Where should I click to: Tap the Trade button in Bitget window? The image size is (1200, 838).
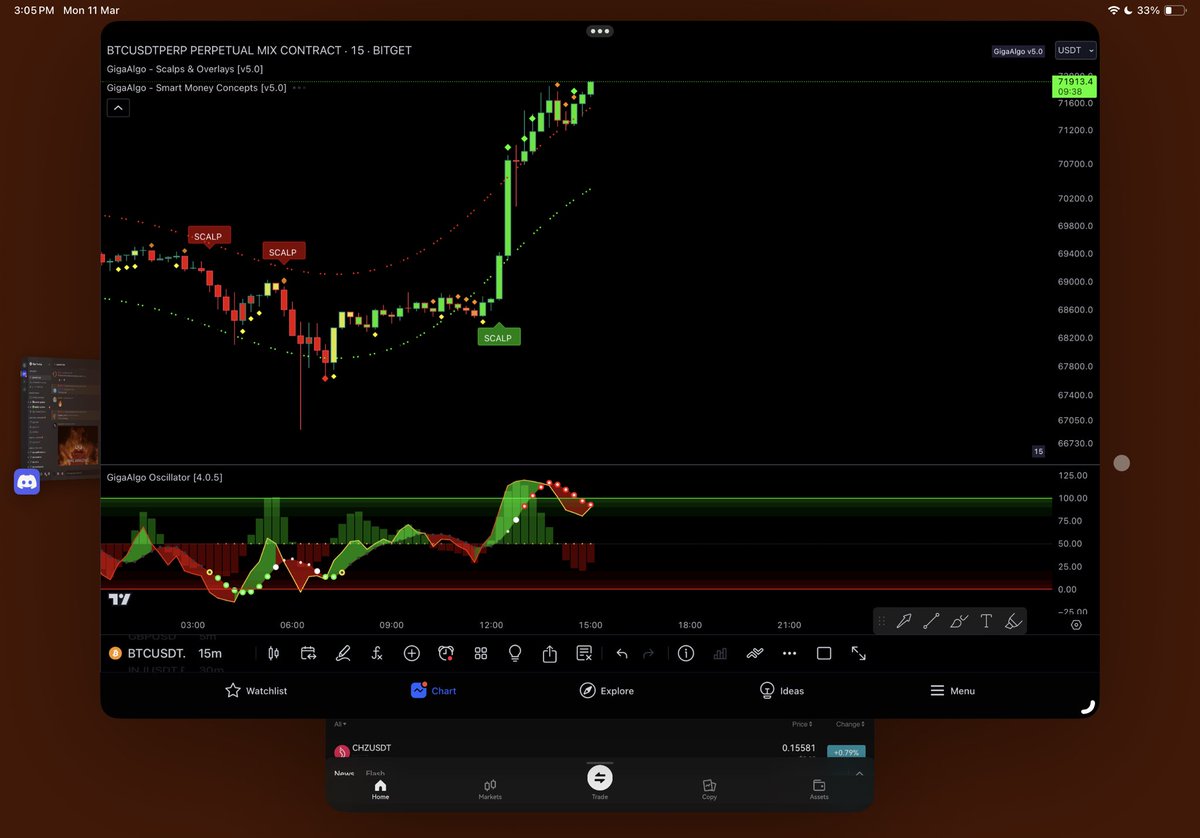(599, 778)
